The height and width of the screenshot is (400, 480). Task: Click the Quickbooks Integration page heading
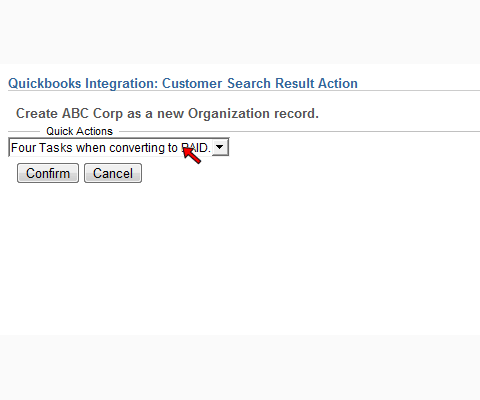pyautogui.click(x=183, y=83)
